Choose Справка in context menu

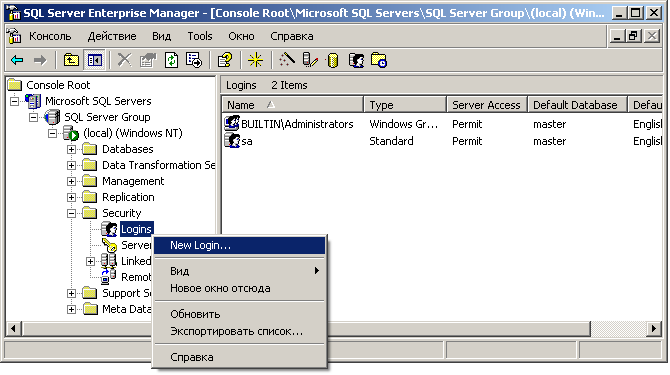tap(239, 357)
